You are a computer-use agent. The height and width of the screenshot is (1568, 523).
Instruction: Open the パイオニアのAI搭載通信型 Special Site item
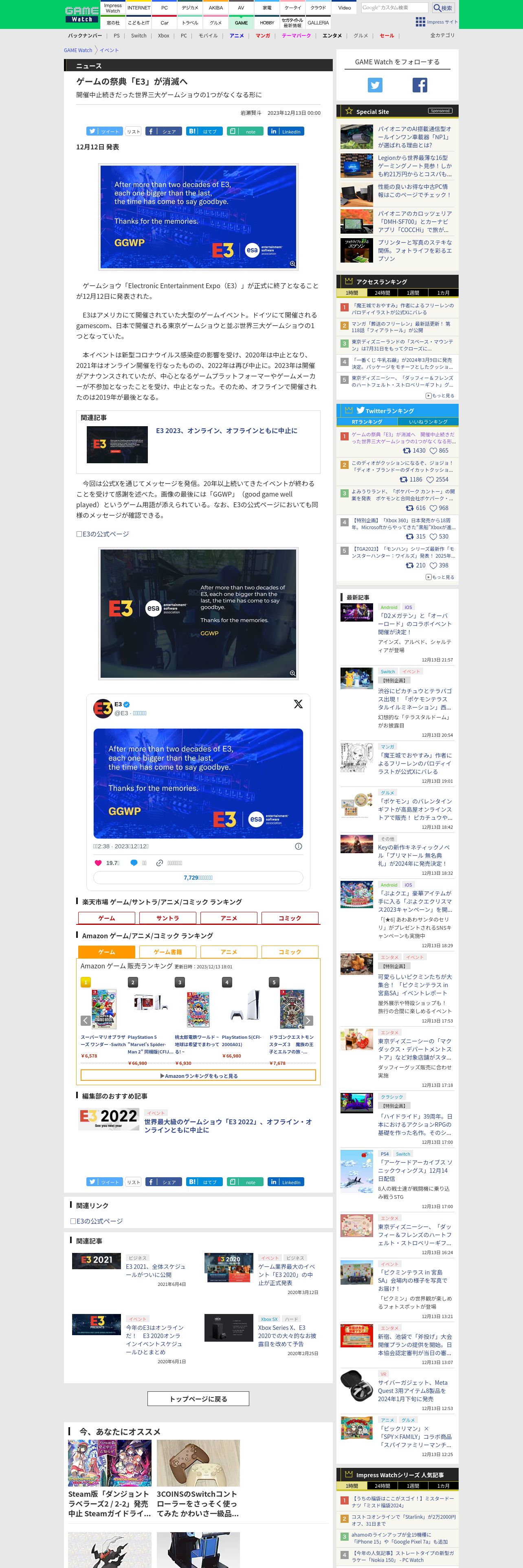415,137
